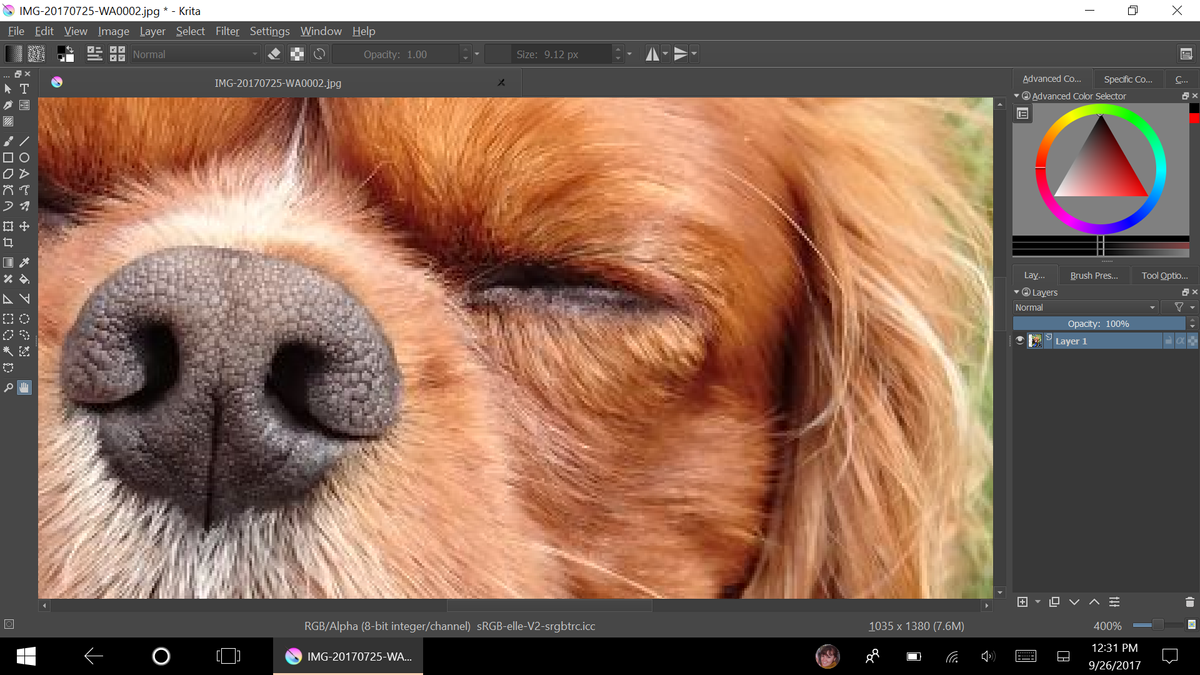This screenshot has height=675, width=1200.
Task: Click the Opacity 100% slider in Layers panel
Action: [1099, 323]
